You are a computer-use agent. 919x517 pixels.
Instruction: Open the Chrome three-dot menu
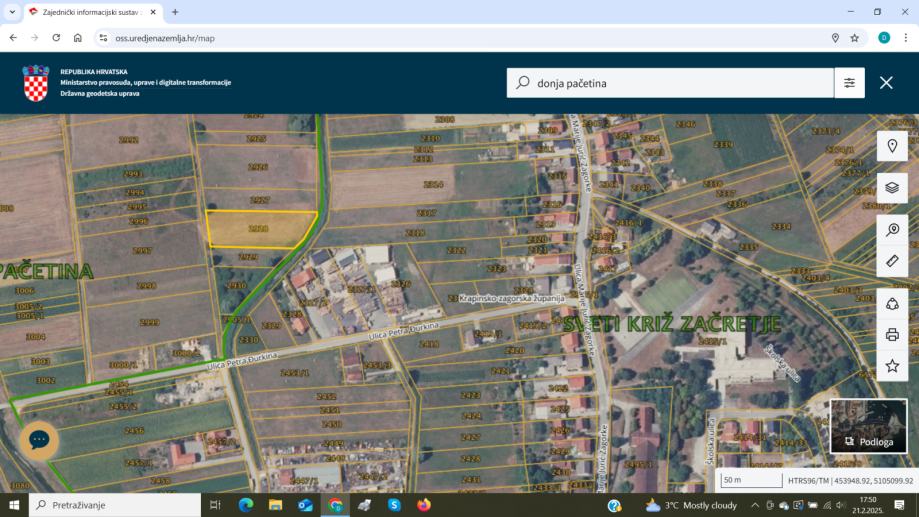tap(906, 38)
